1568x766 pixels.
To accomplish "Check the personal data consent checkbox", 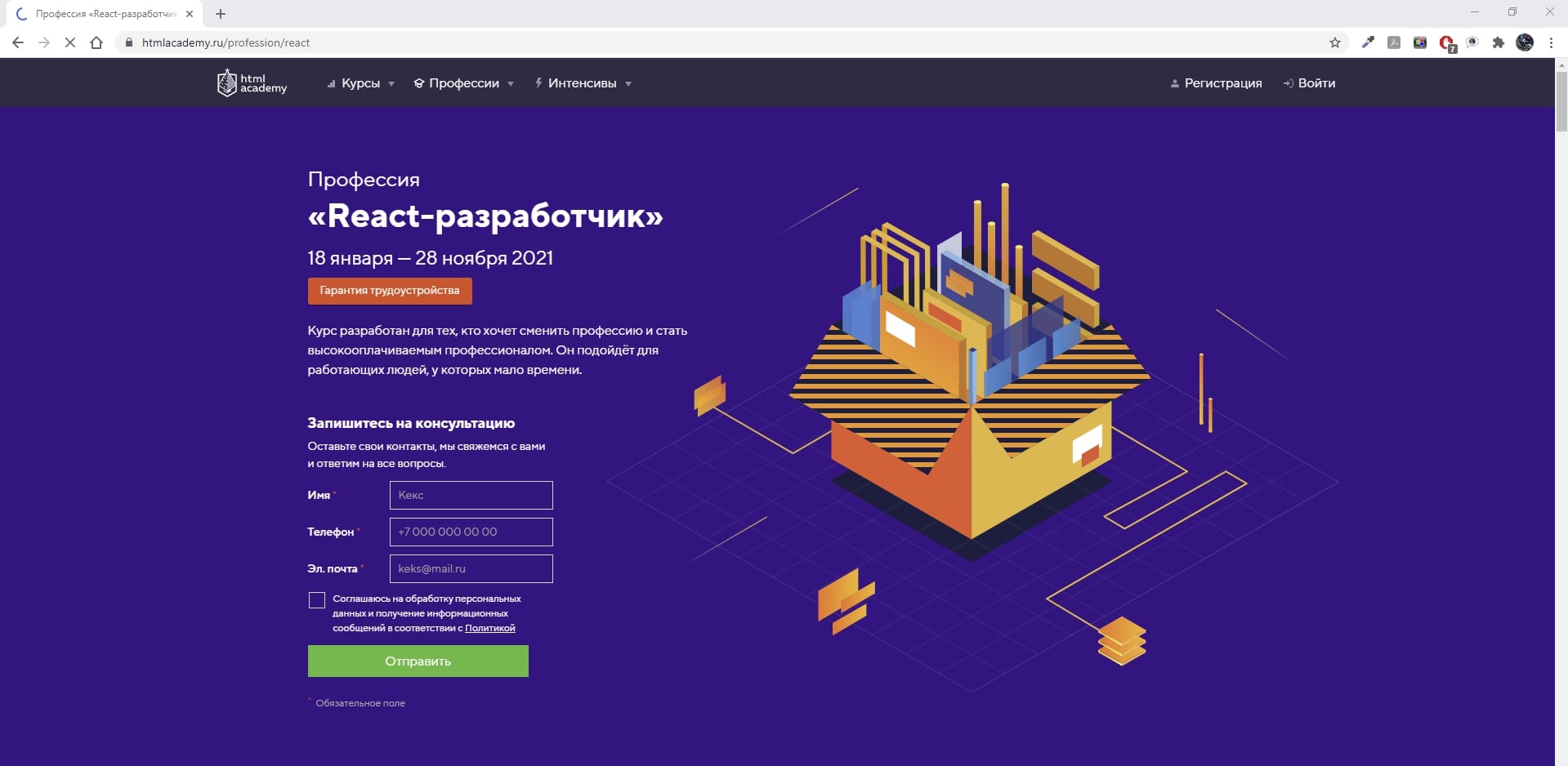I will click(317, 600).
